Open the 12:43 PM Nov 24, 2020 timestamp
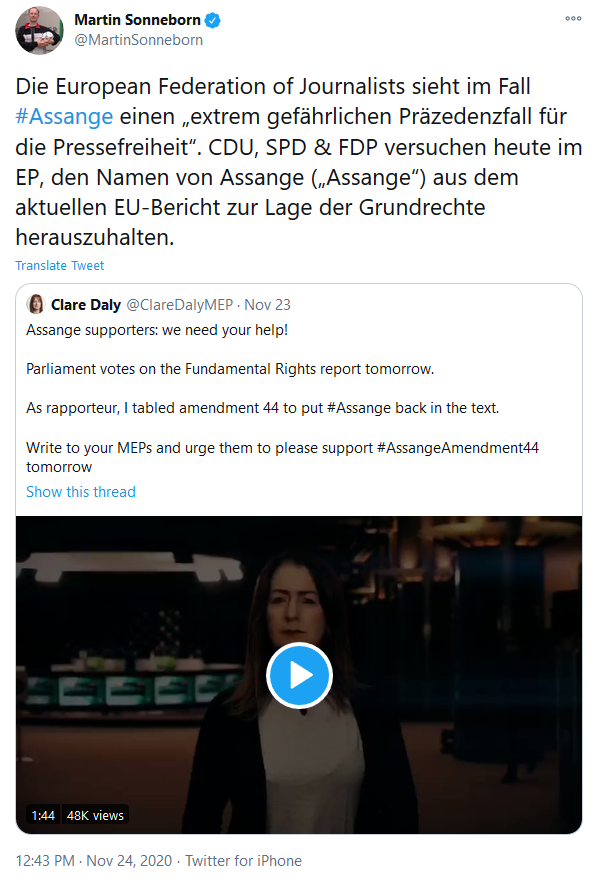 coord(94,860)
